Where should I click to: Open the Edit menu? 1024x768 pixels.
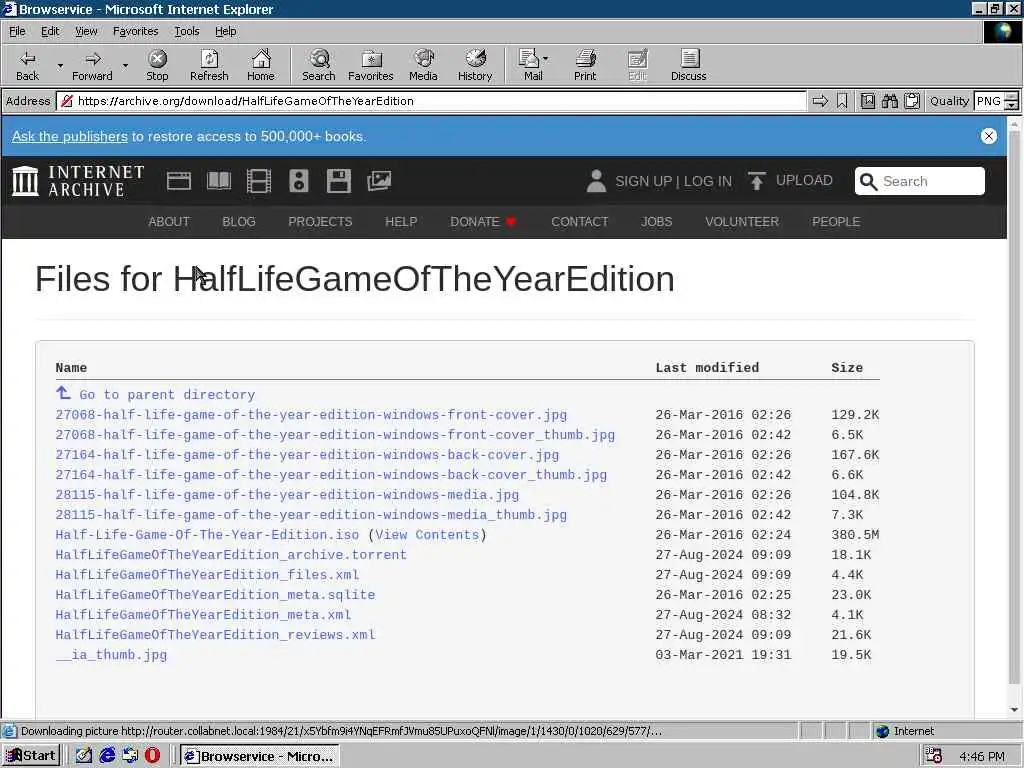[x=50, y=31]
